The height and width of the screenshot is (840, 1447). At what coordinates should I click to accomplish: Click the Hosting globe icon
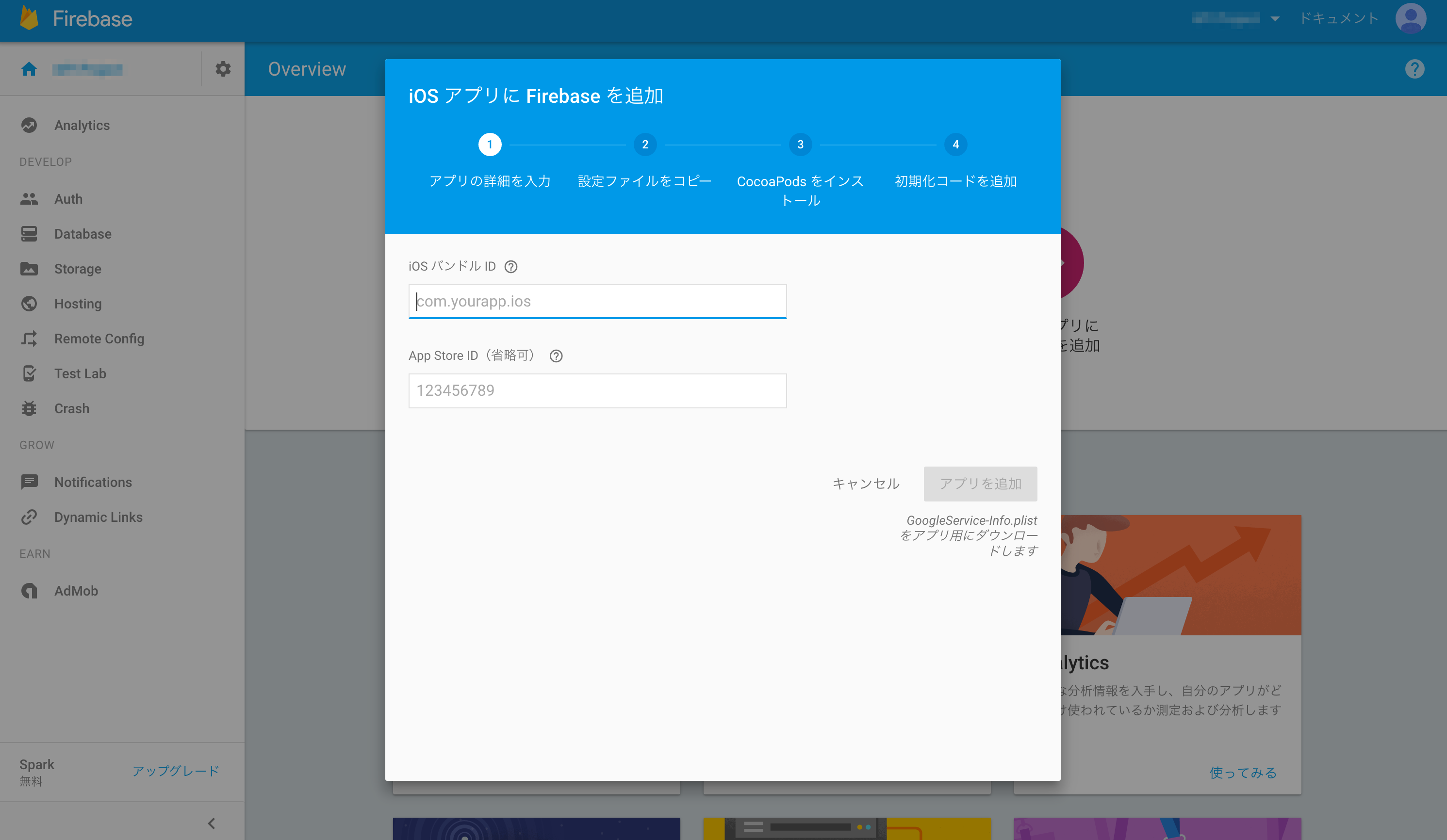click(29, 304)
